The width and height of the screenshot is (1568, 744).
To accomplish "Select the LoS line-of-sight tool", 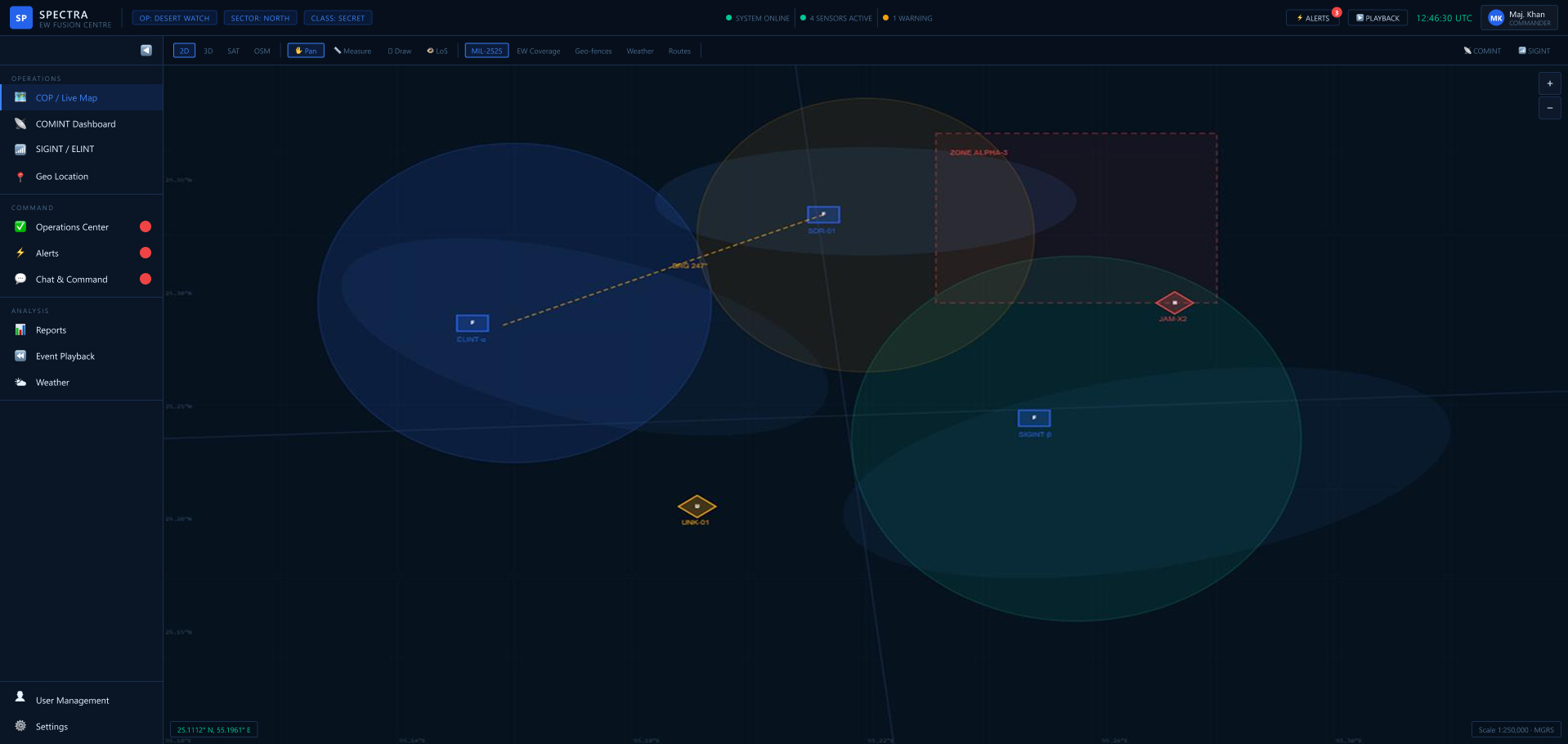I will click(437, 51).
